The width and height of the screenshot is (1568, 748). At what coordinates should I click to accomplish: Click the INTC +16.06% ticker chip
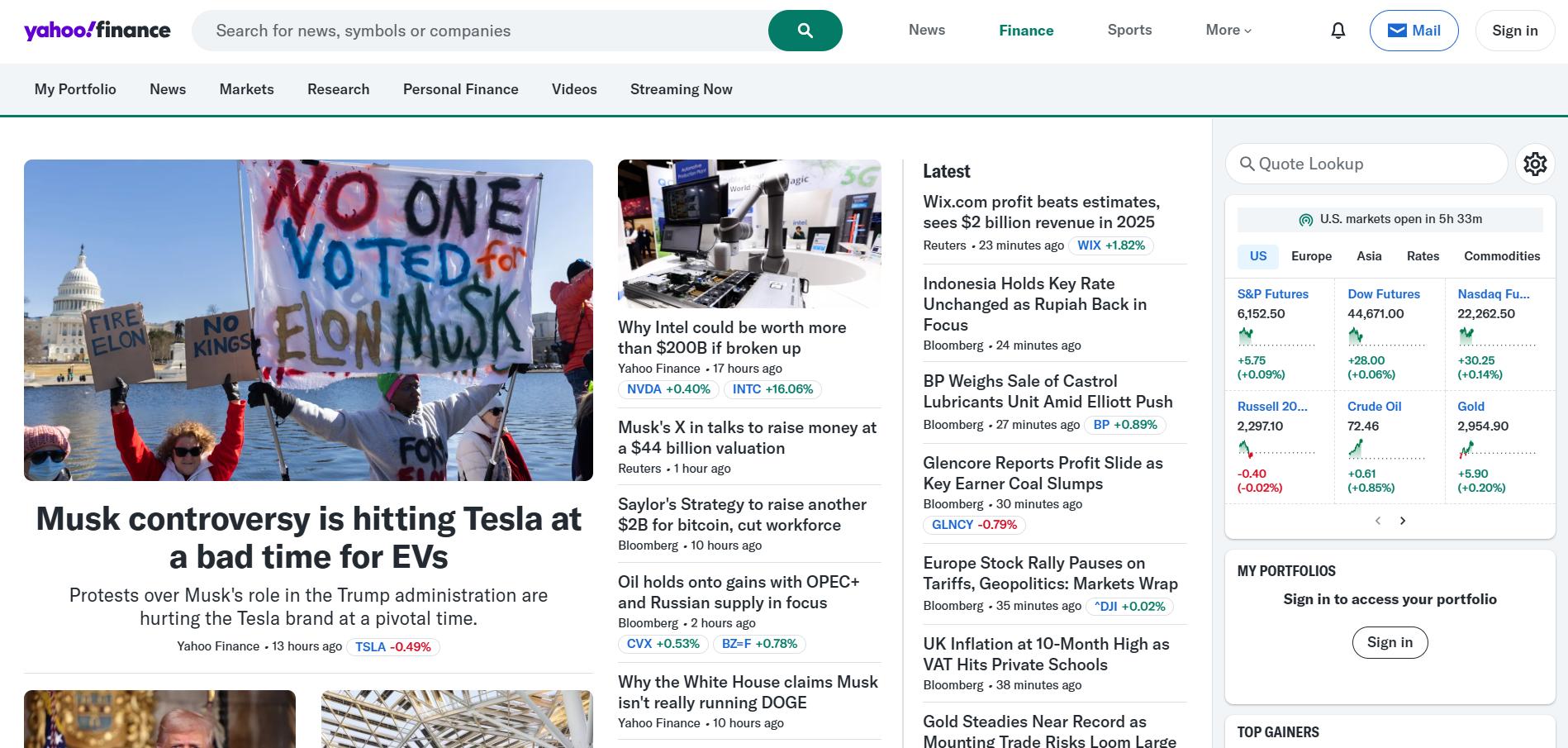772,389
